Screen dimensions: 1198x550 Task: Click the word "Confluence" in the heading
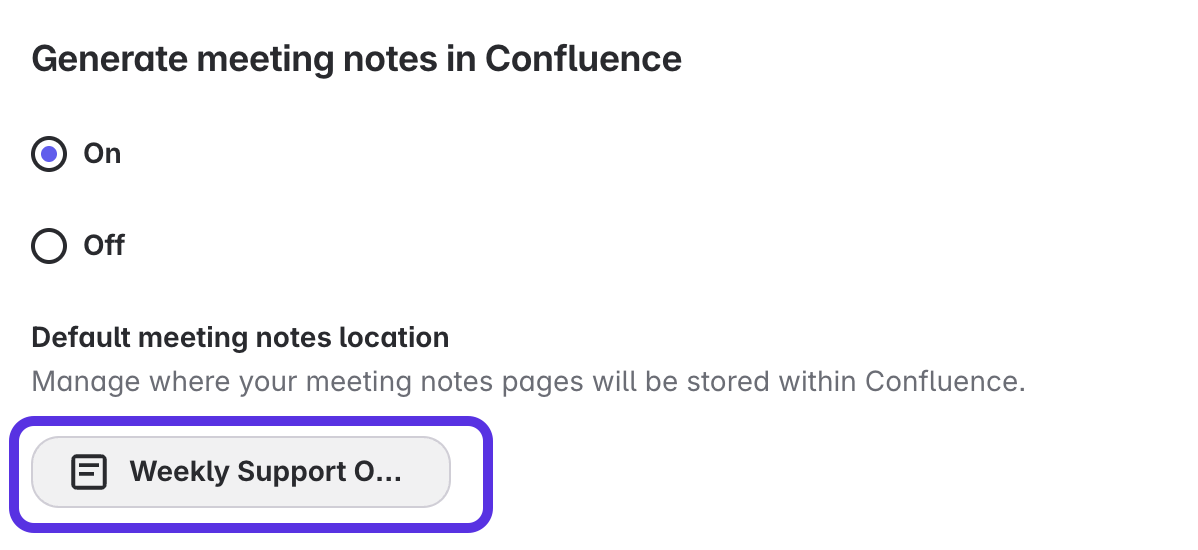coord(583,59)
